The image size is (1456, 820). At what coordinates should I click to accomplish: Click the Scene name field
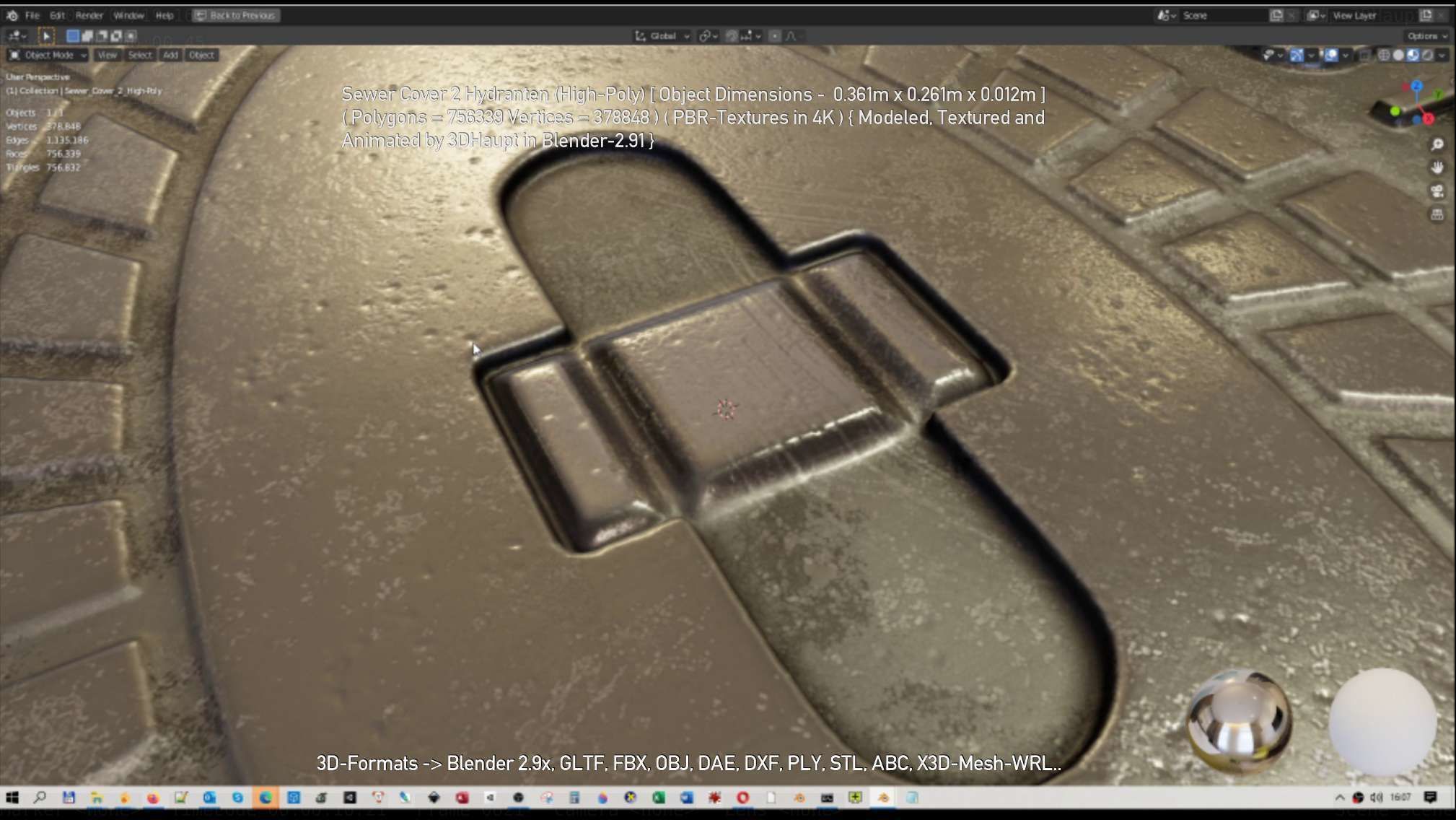[x=1224, y=15]
